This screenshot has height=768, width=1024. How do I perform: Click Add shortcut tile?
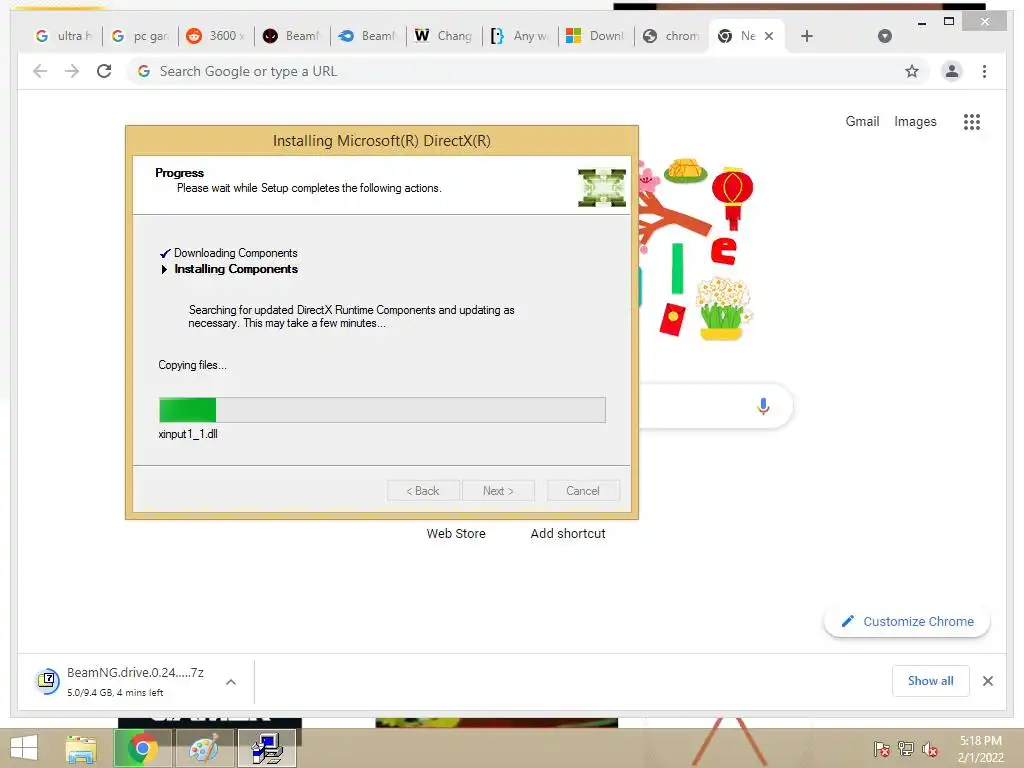[568, 534]
